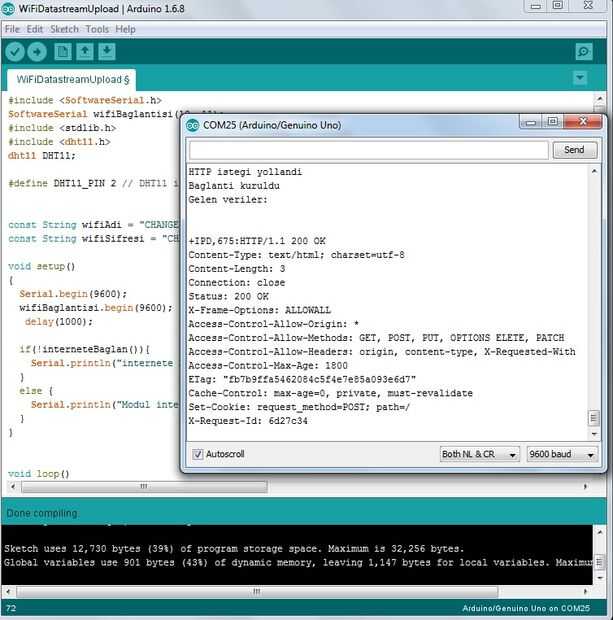613x620 pixels.
Task: Open the 9600 baud dropdown
Action: (x=562, y=454)
